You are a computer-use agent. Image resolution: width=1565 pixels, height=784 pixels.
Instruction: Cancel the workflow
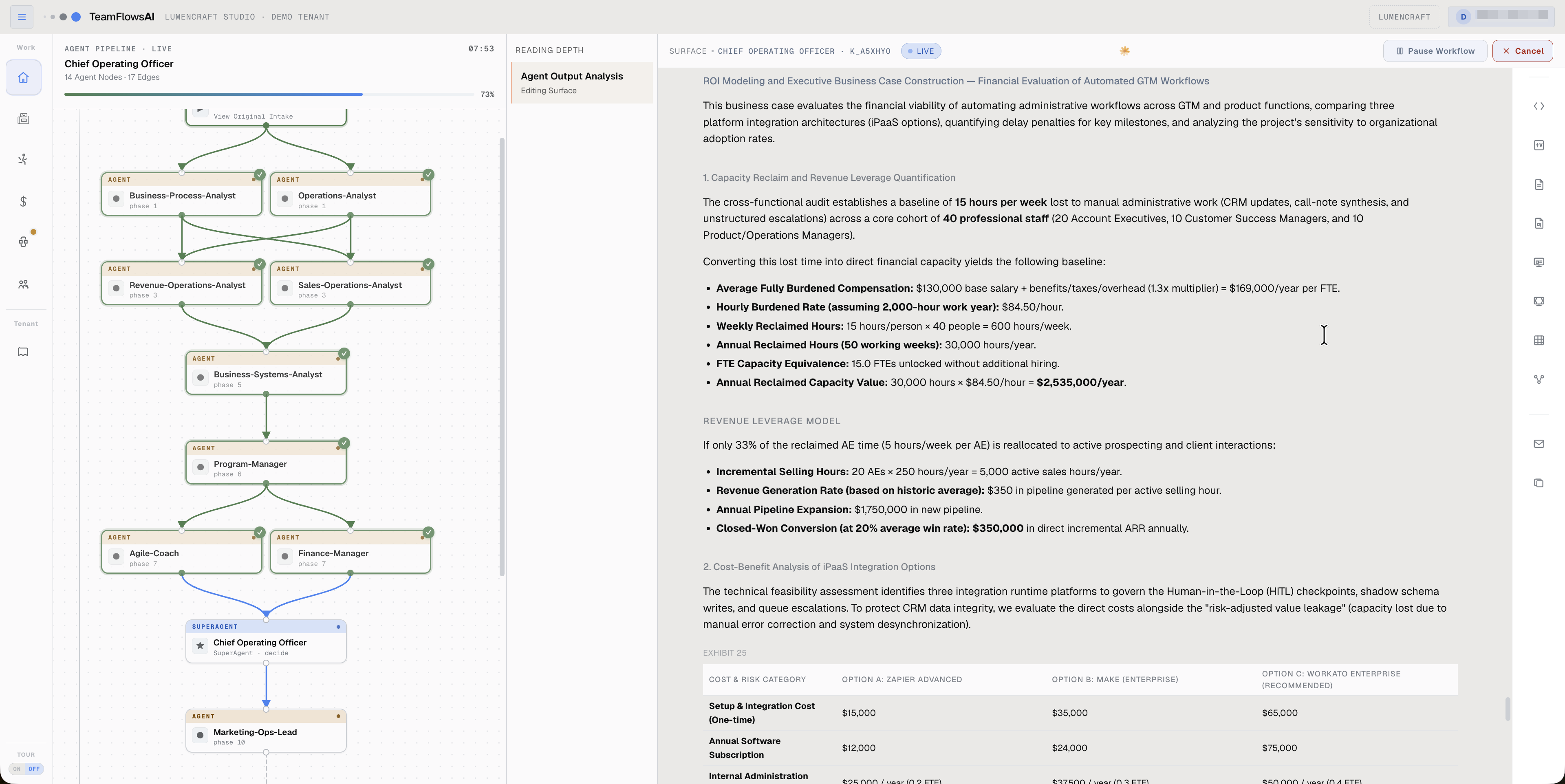[1523, 51]
